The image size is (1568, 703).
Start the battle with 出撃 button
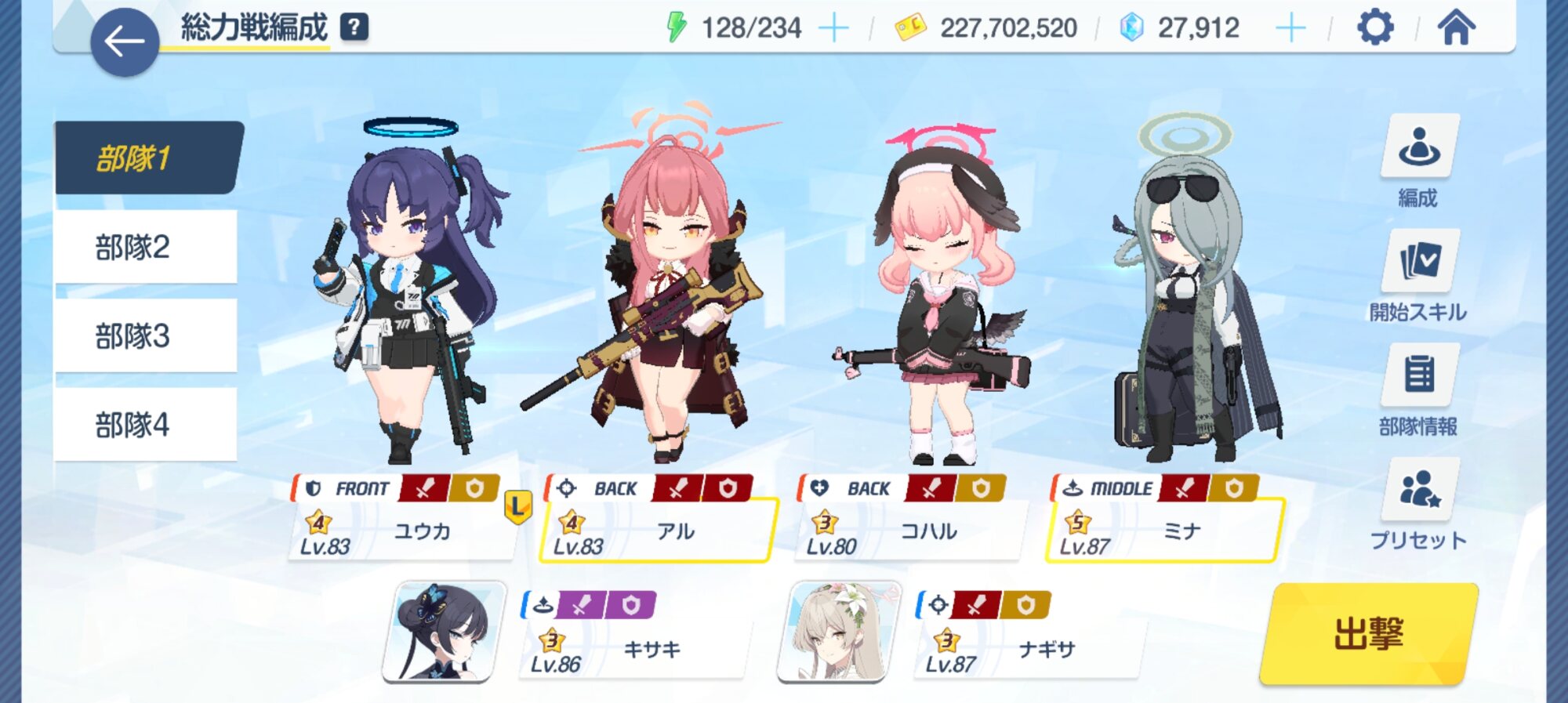(x=1368, y=634)
